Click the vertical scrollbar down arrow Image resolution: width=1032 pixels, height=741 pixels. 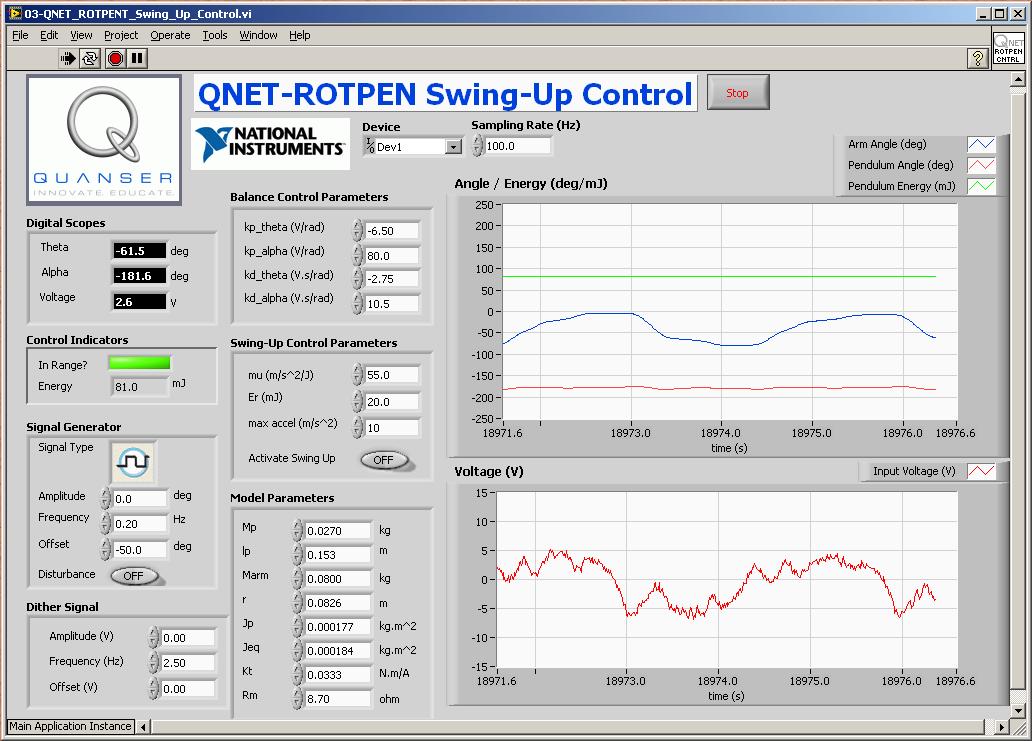coord(1018,711)
